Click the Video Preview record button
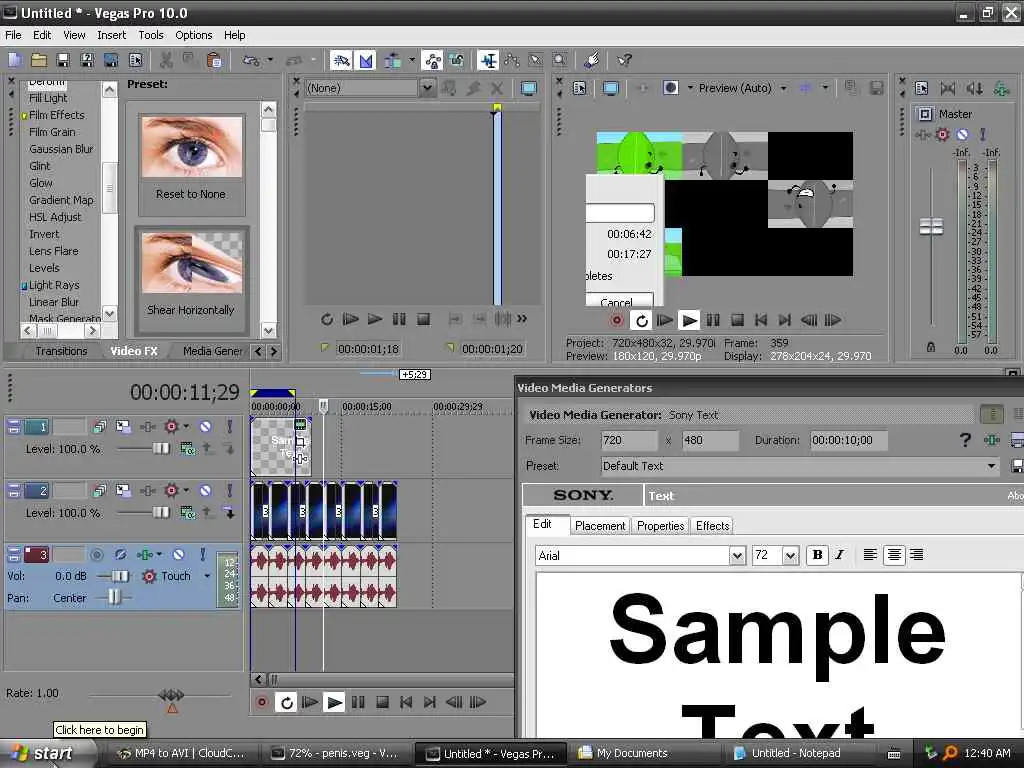 [x=616, y=320]
